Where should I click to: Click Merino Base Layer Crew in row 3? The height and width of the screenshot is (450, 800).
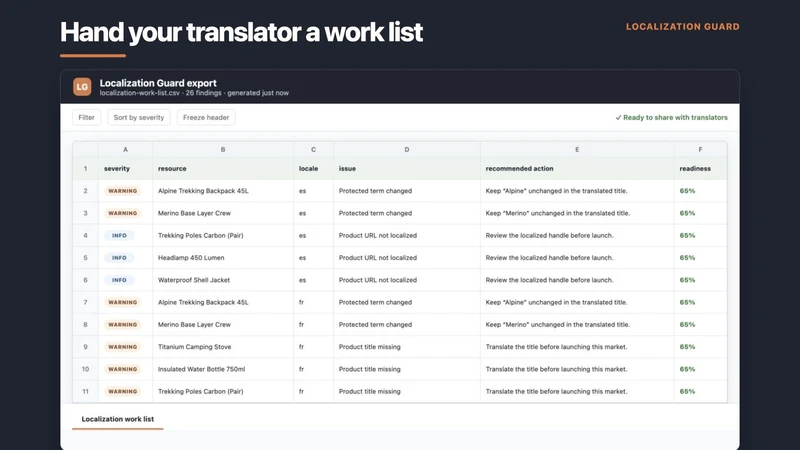tap(194, 213)
